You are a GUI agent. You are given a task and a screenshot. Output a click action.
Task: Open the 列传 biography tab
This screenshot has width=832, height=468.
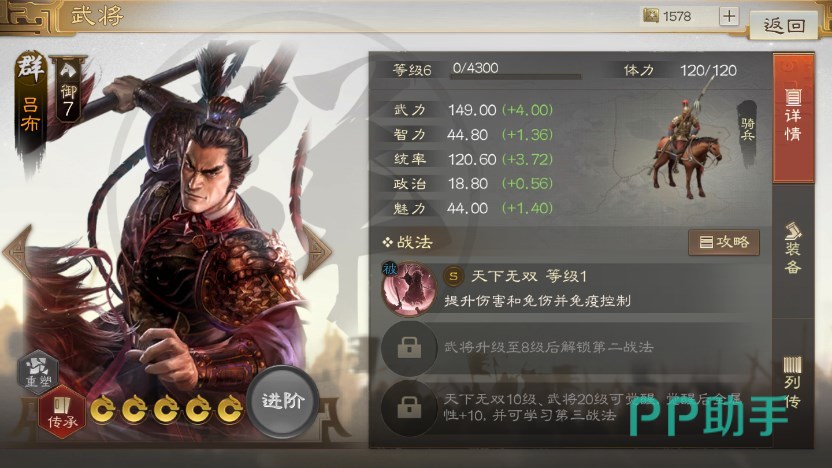(793, 382)
